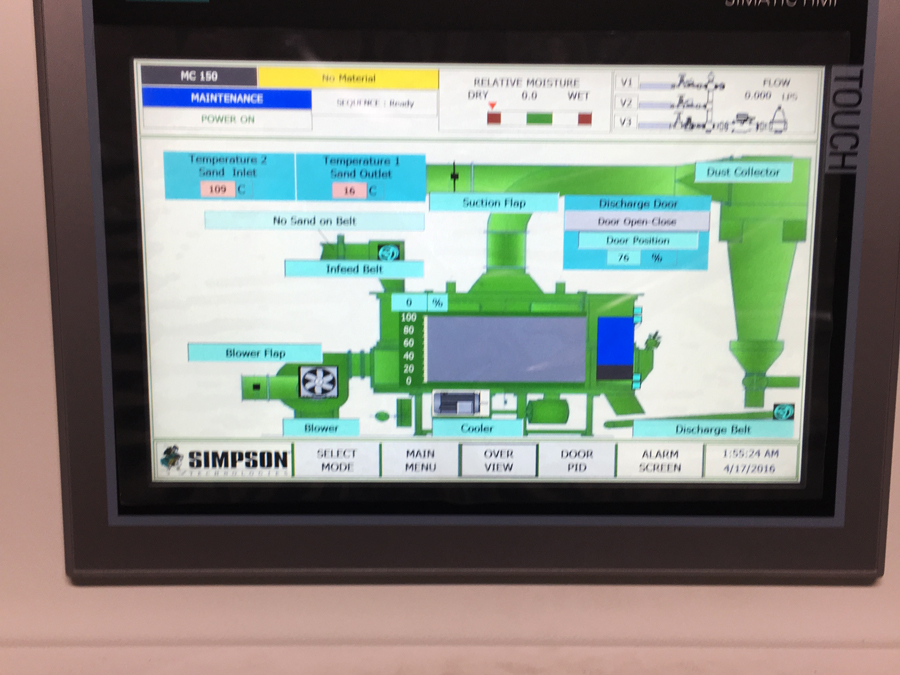The height and width of the screenshot is (675, 900).
Task: Open the Door PID screen
Action: 576,460
